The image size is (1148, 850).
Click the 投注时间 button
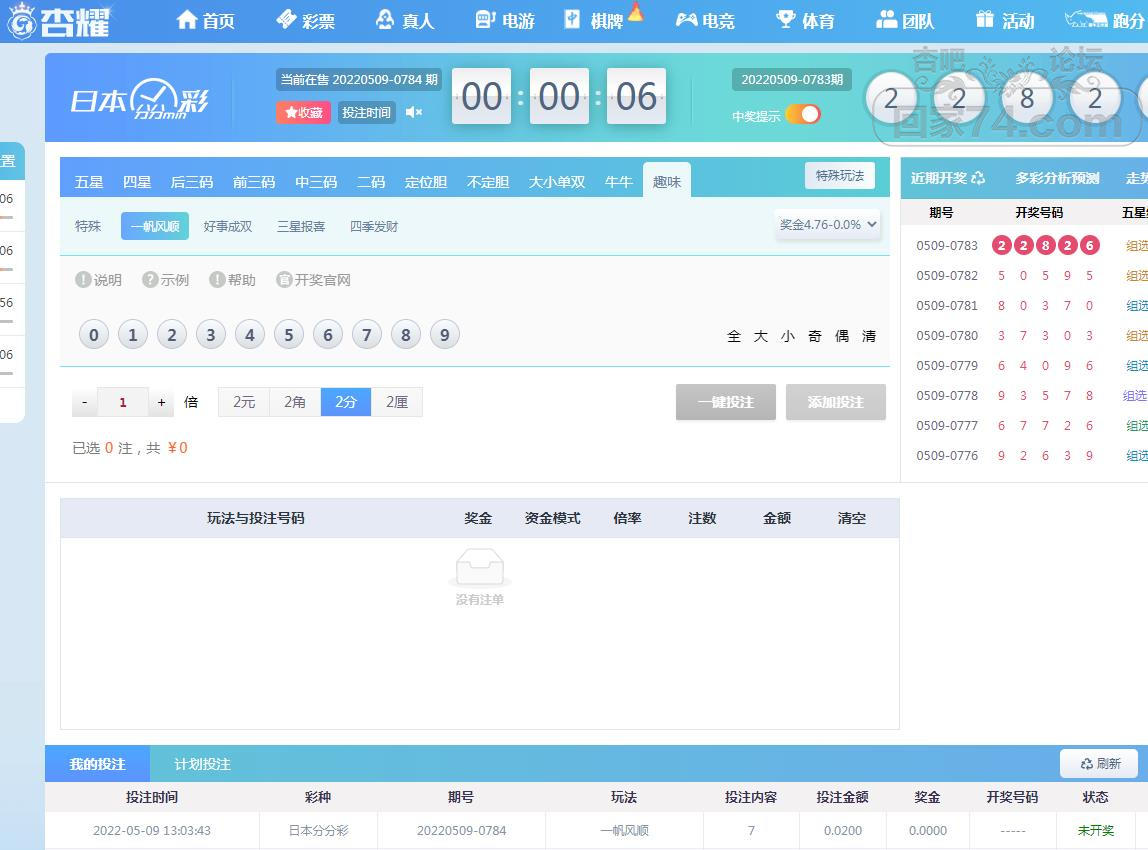pyautogui.click(x=367, y=113)
